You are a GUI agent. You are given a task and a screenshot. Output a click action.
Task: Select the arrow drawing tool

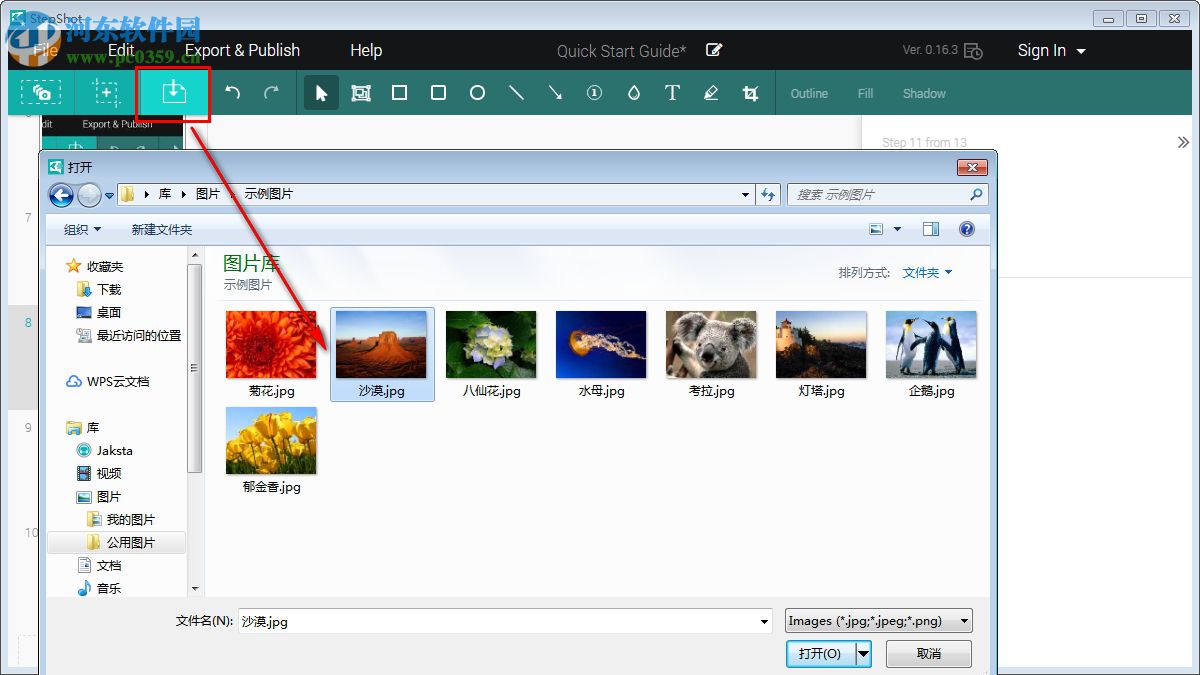click(x=555, y=93)
